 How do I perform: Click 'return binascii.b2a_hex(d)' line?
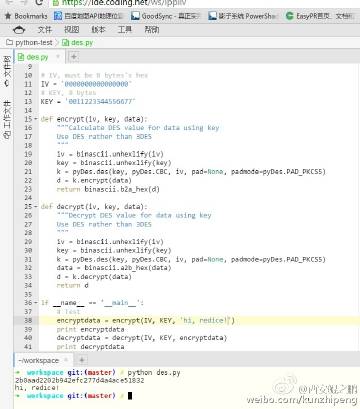(108, 189)
